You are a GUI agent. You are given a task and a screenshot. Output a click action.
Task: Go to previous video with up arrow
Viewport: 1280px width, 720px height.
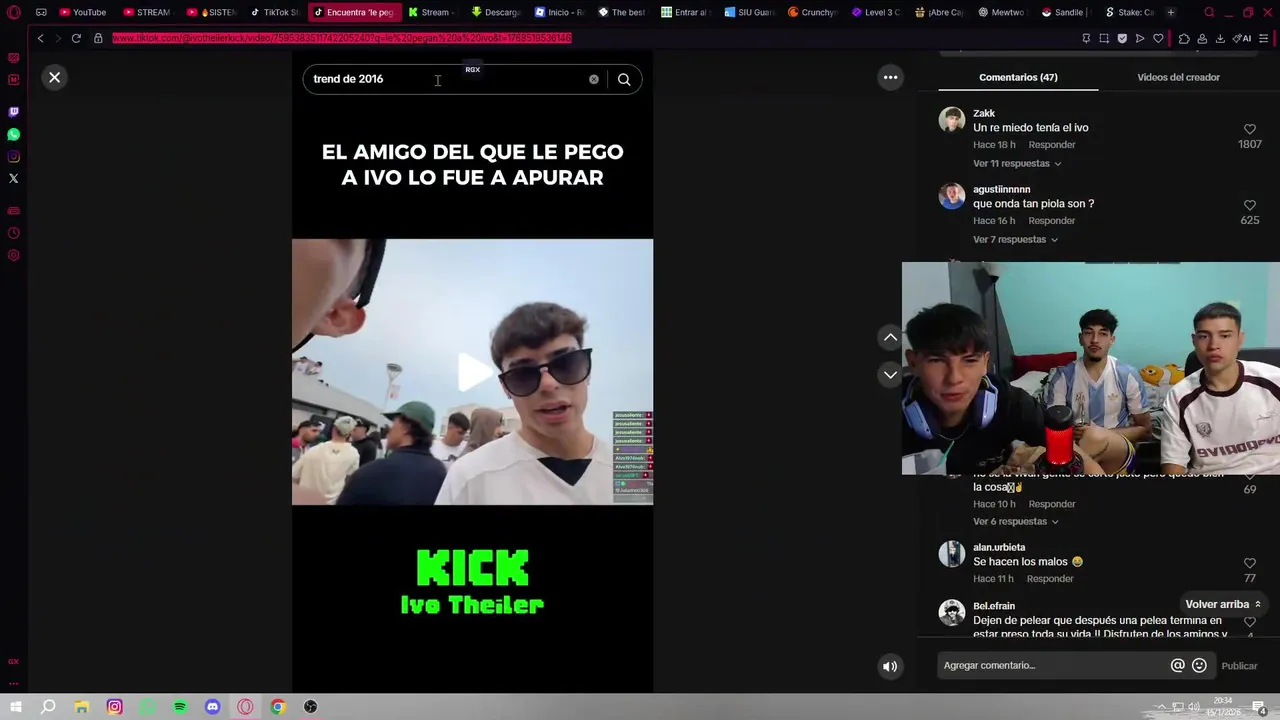point(890,337)
